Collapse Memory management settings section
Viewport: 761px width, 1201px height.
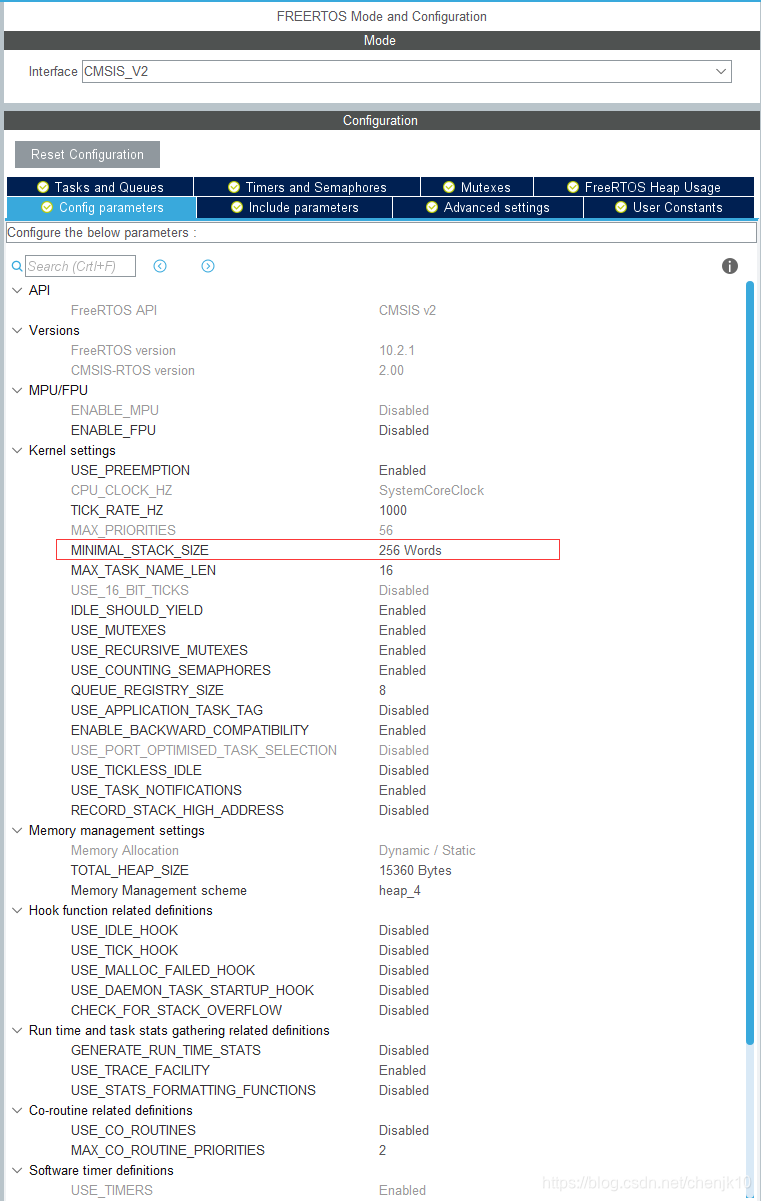[x=16, y=830]
